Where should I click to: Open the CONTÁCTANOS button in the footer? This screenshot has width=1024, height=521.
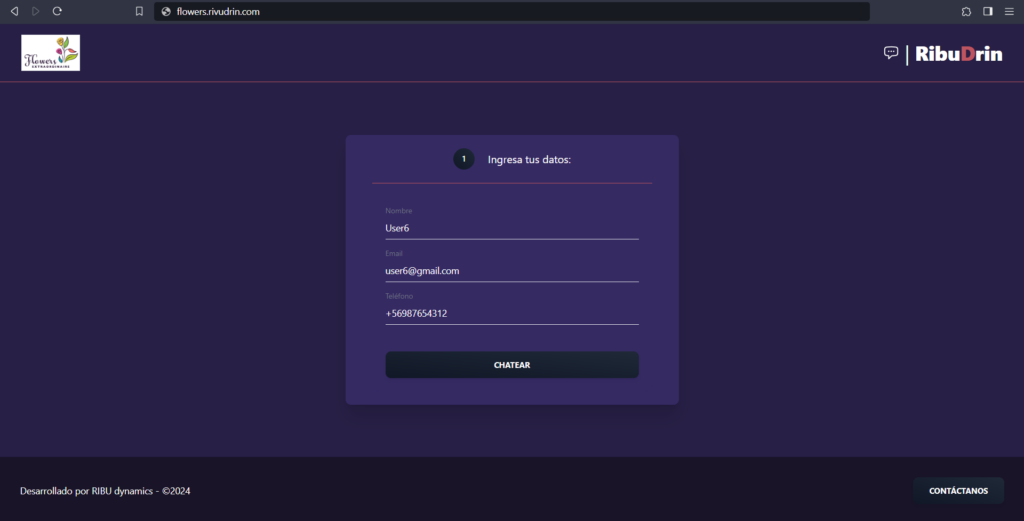[x=958, y=491]
